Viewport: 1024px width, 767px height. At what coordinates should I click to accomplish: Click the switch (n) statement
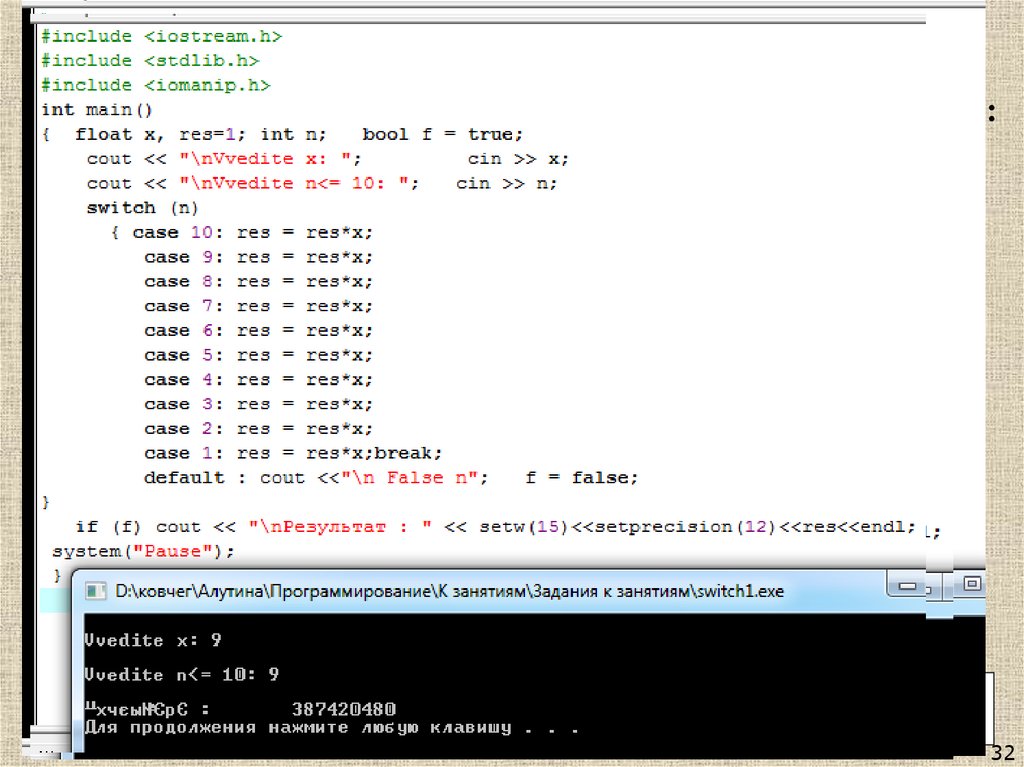pos(143,208)
